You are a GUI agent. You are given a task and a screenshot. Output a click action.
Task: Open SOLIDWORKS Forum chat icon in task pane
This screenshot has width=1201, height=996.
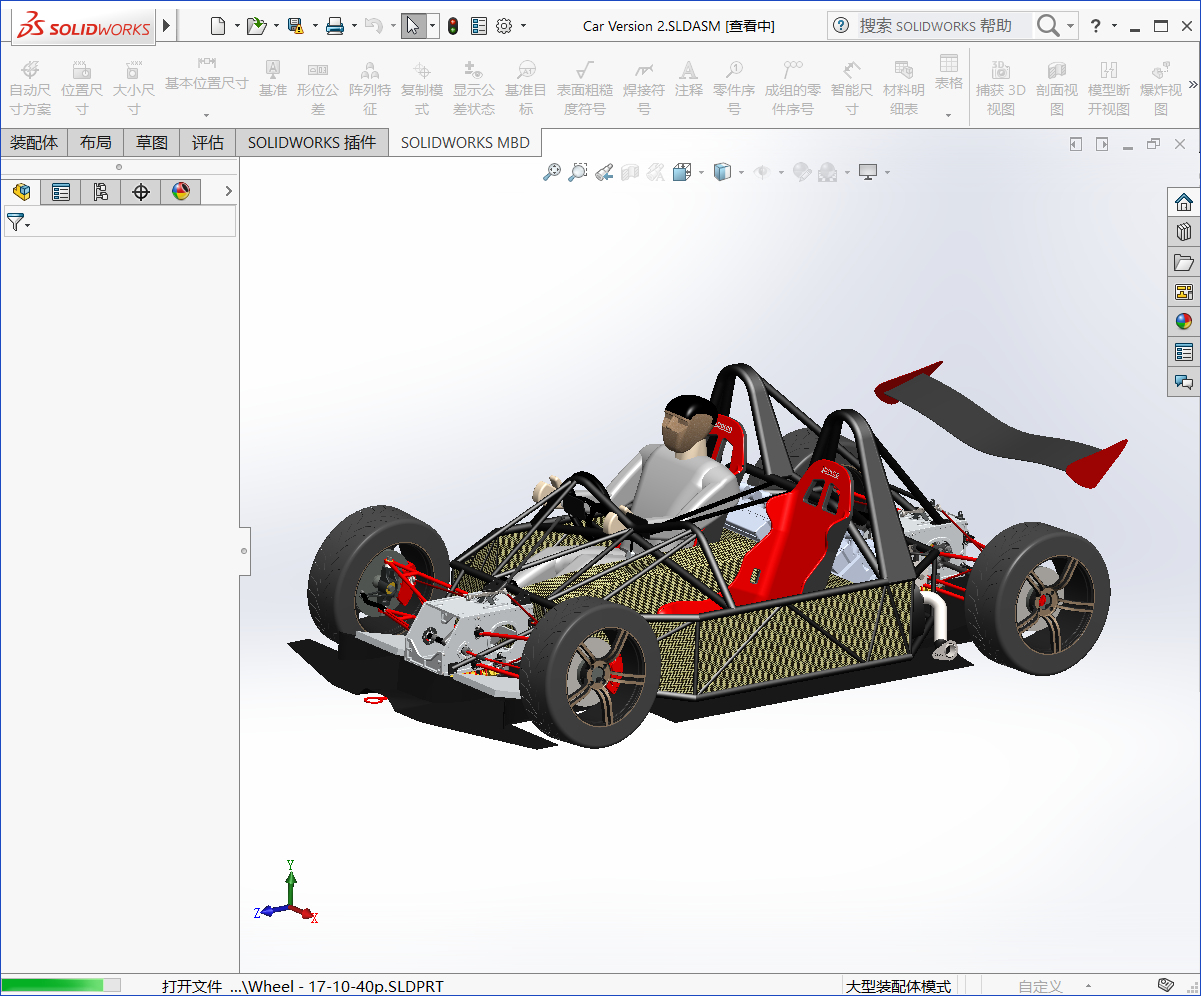pos(1184,382)
